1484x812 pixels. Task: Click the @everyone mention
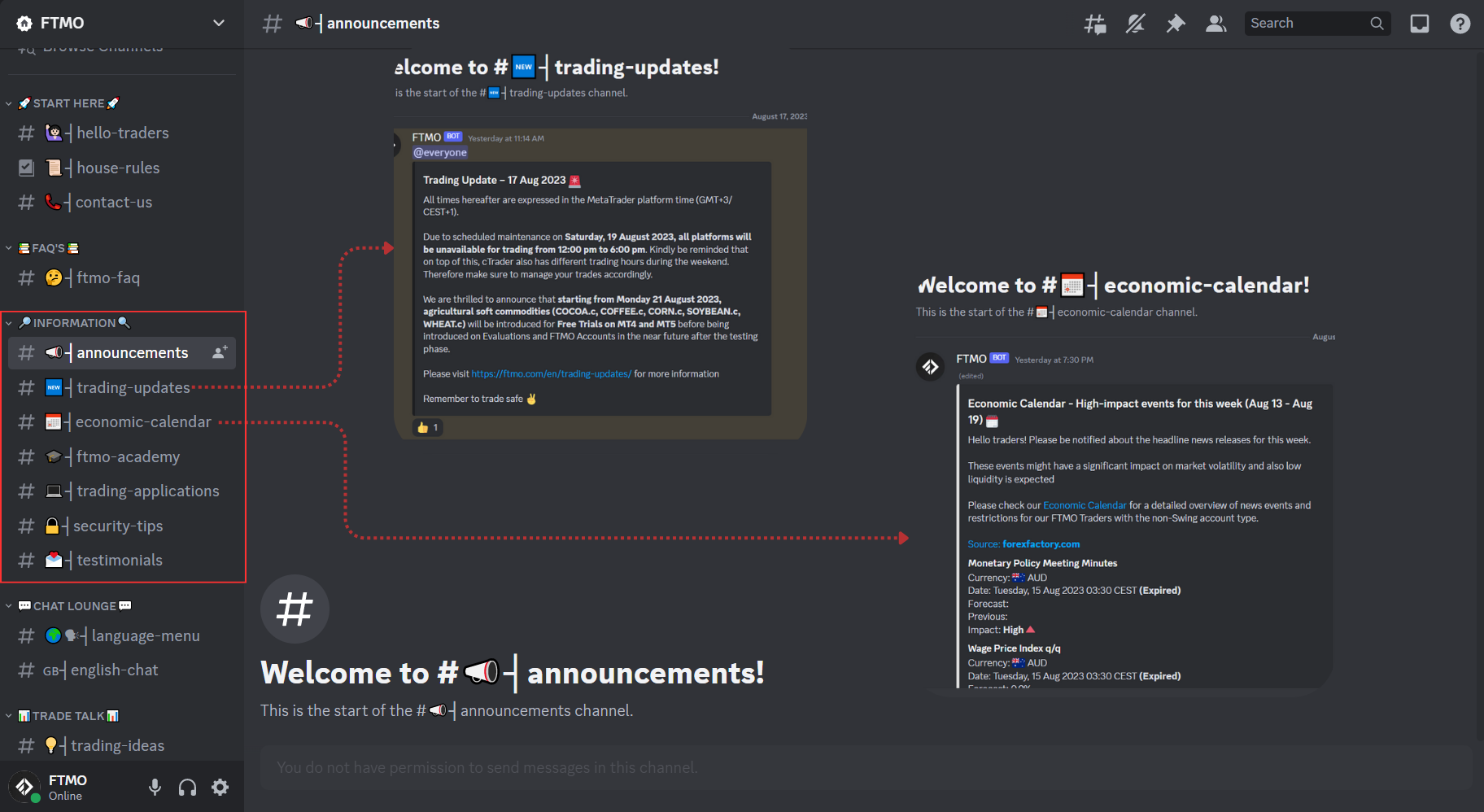440,153
